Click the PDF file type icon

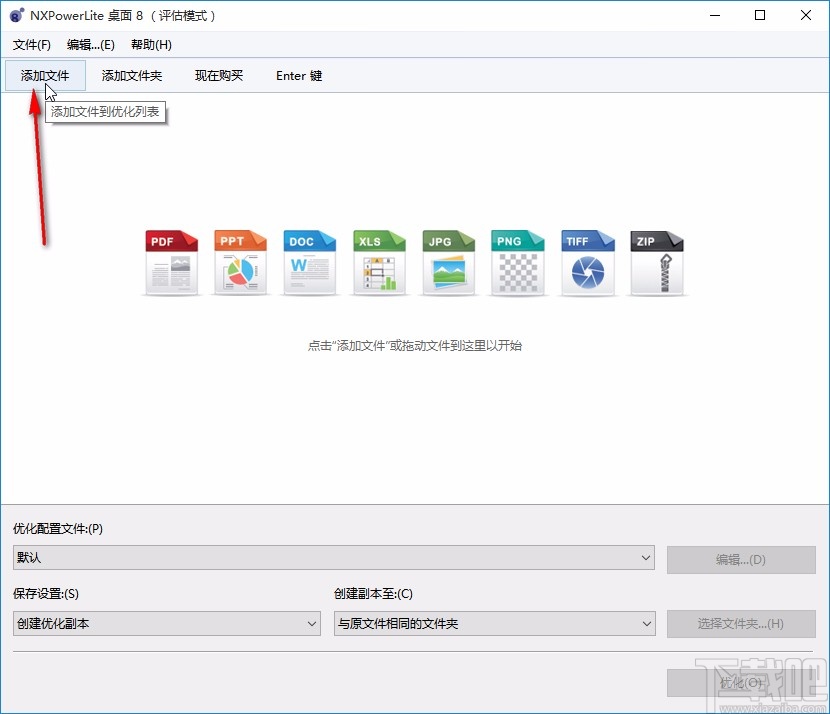pos(172,263)
